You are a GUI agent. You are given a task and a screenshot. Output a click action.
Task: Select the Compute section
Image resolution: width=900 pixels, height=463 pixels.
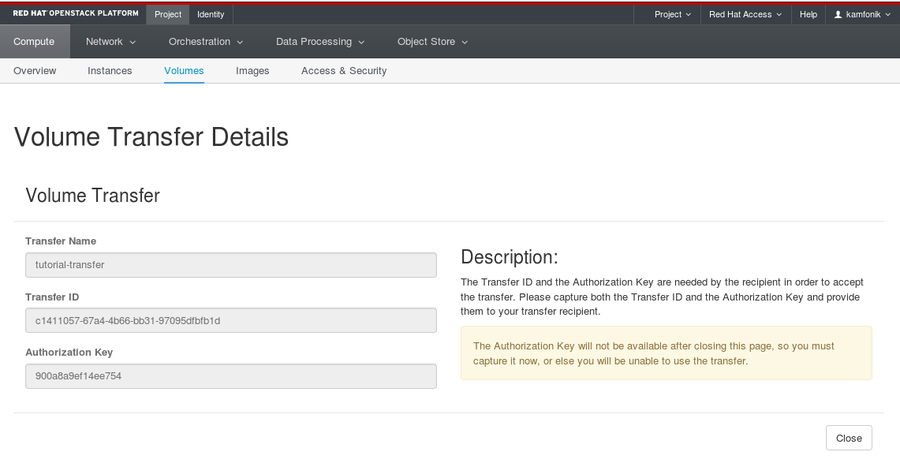pos(34,41)
